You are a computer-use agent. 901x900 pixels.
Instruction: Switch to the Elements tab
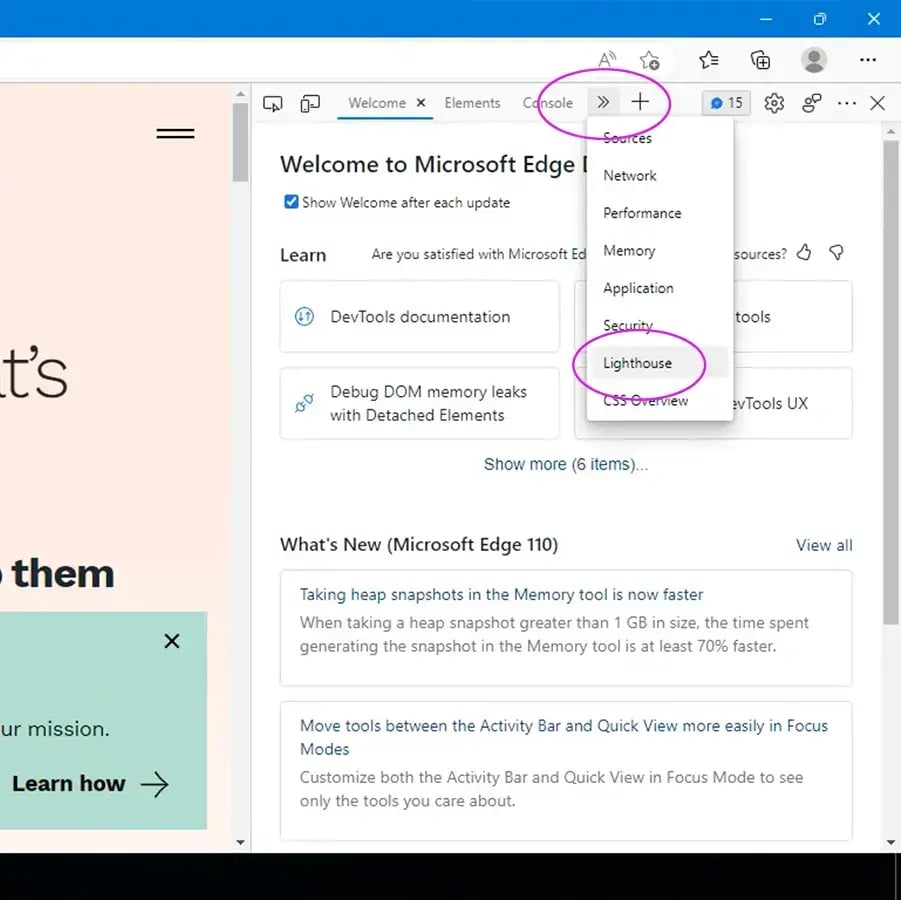[x=472, y=103]
